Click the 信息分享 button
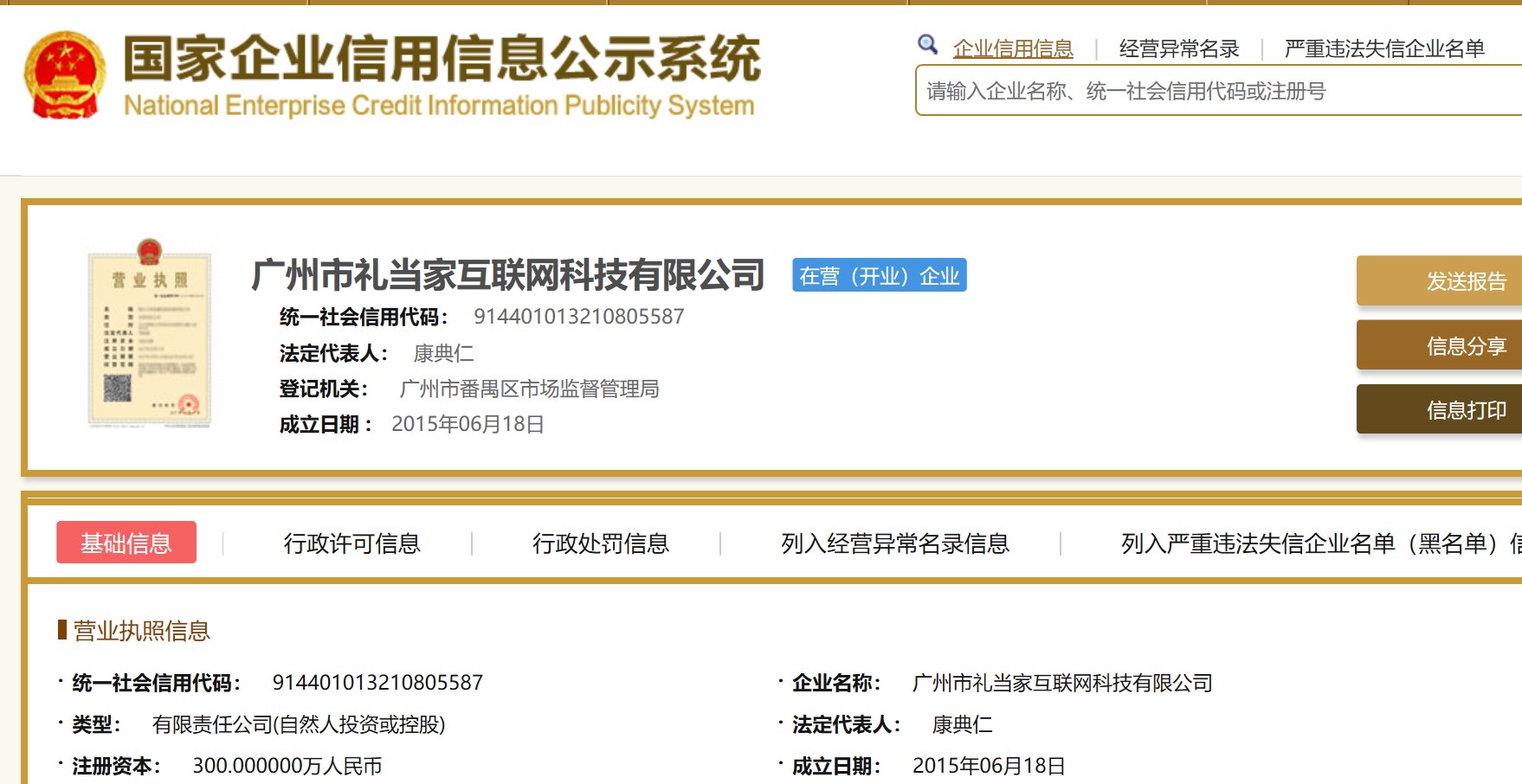The image size is (1522, 784). [x=1466, y=344]
